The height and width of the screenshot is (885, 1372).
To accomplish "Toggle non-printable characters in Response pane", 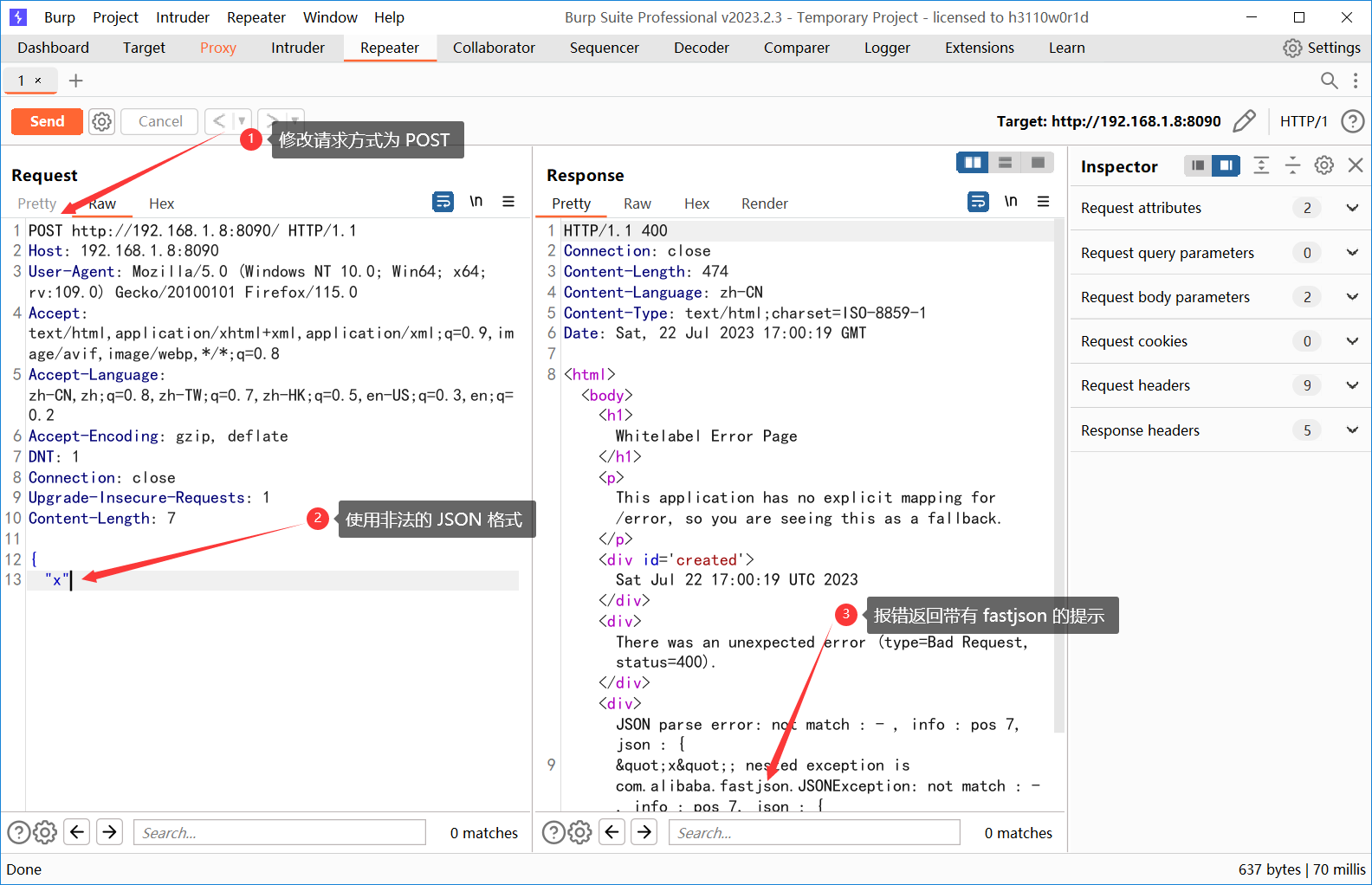I will coord(1011,201).
